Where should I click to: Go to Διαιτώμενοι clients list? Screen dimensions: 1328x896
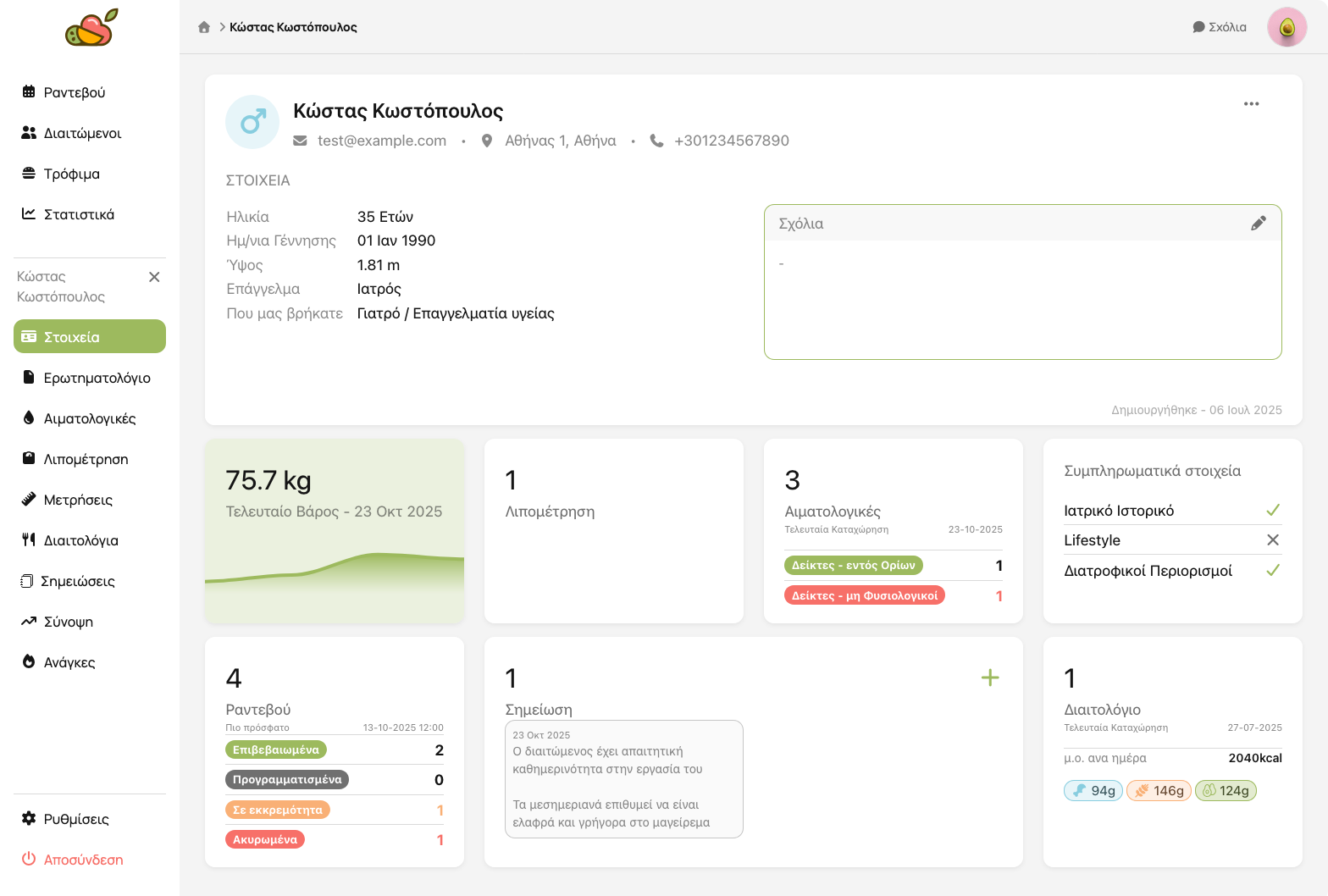click(81, 133)
